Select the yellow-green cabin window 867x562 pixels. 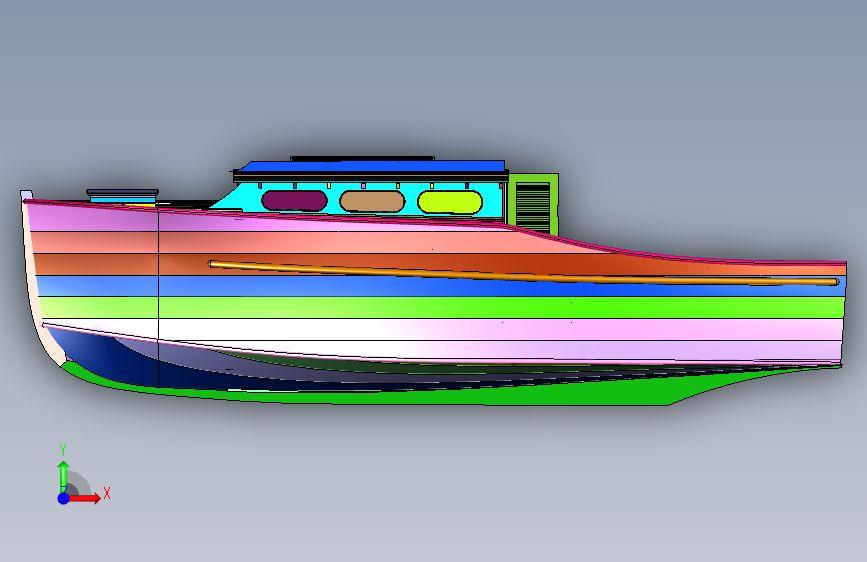click(450, 202)
